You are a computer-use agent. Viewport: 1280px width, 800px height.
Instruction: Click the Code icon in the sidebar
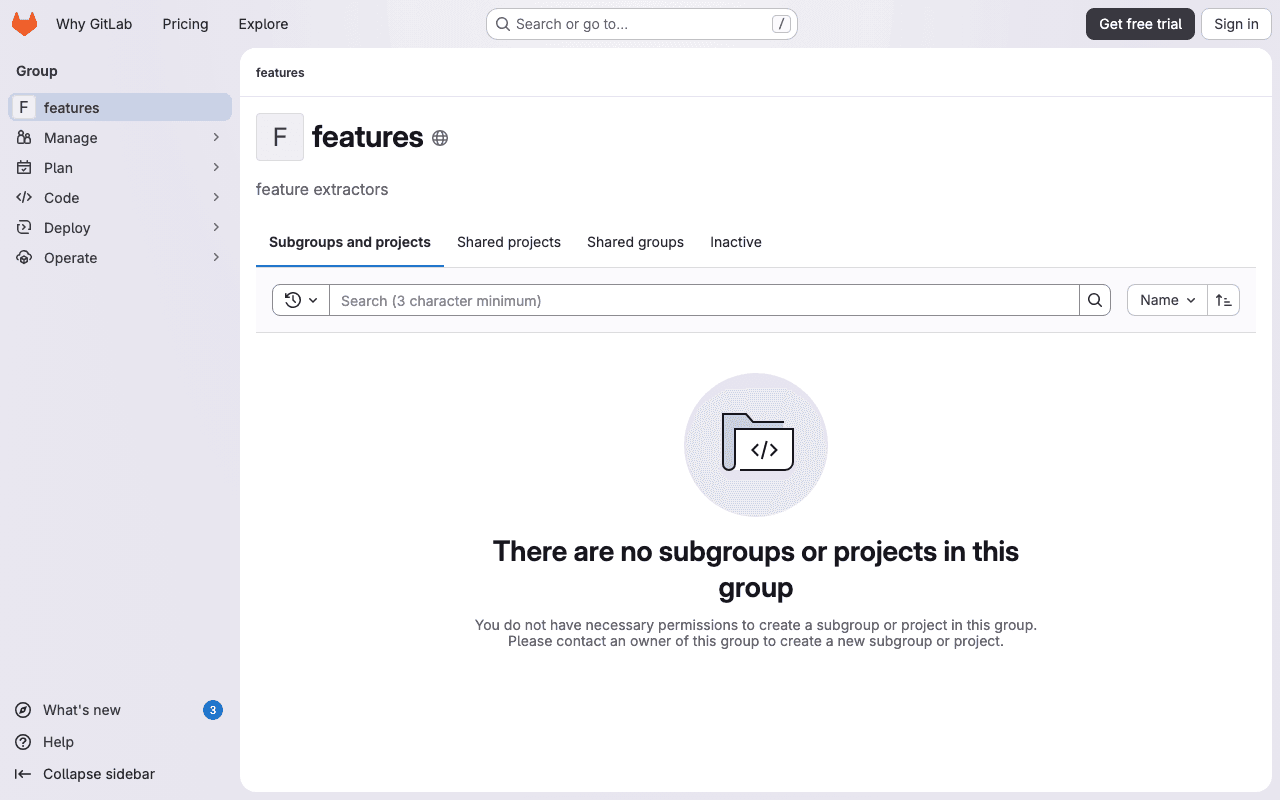[x=24, y=197]
